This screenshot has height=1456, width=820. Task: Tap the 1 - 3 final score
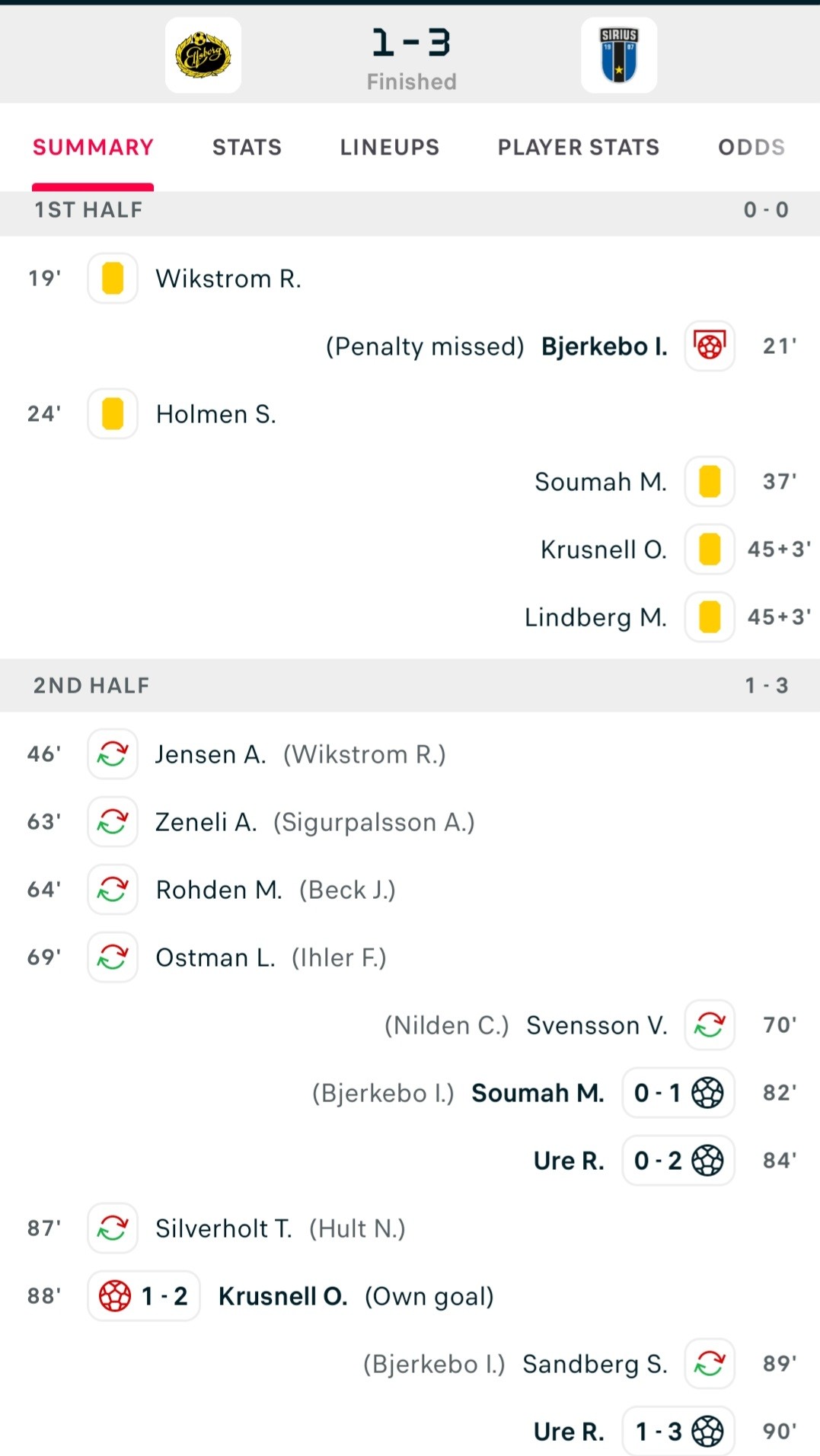[411, 43]
